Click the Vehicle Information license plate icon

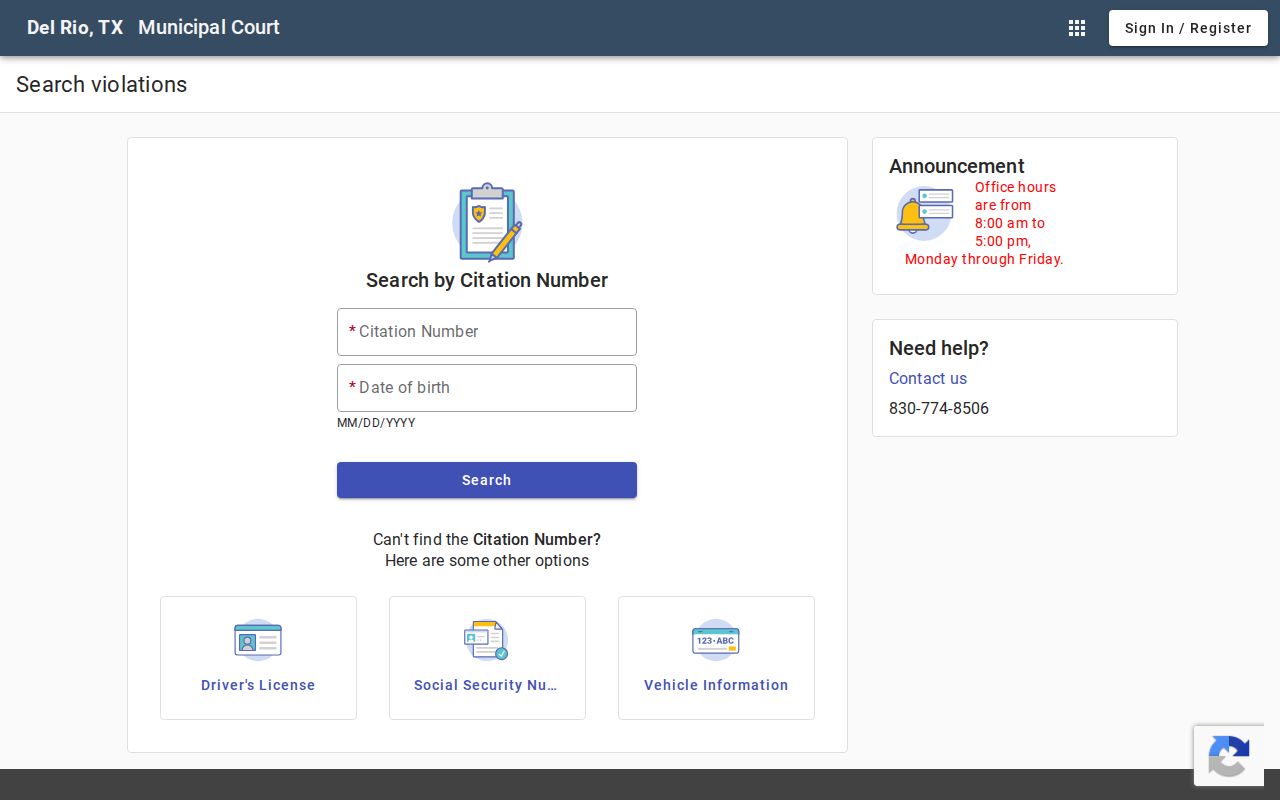click(x=716, y=640)
